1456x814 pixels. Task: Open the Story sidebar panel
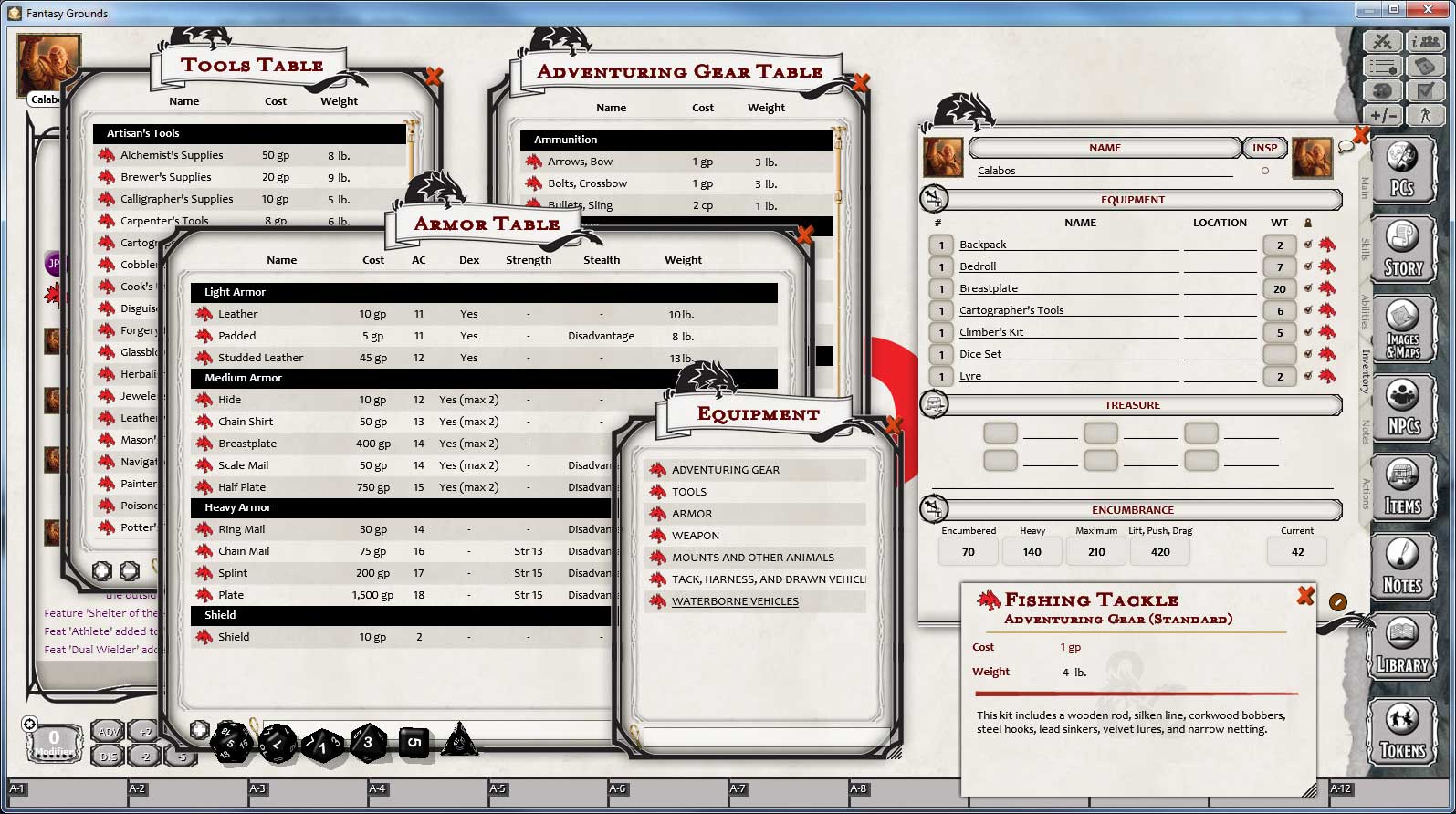(1402, 249)
